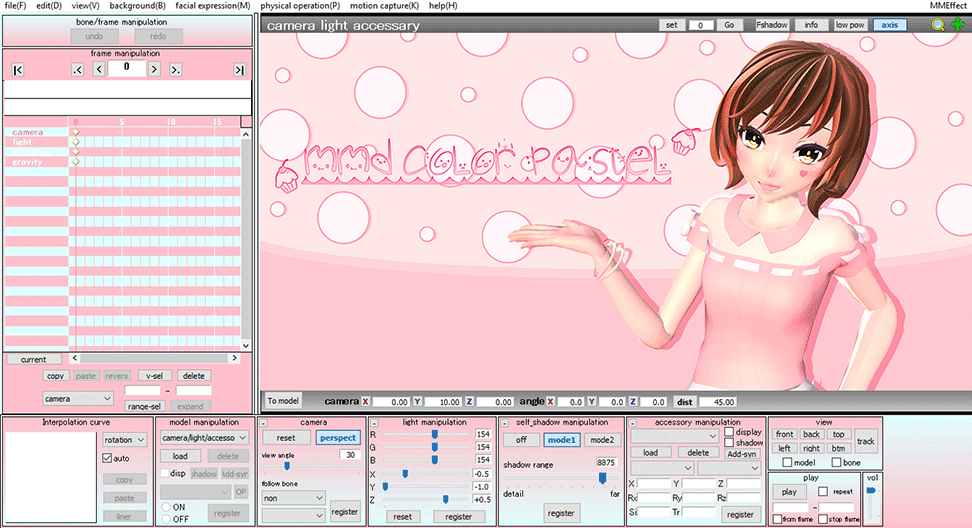Open the MMEffect menu
Viewport: 972px width, 528px height.
[948, 6]
